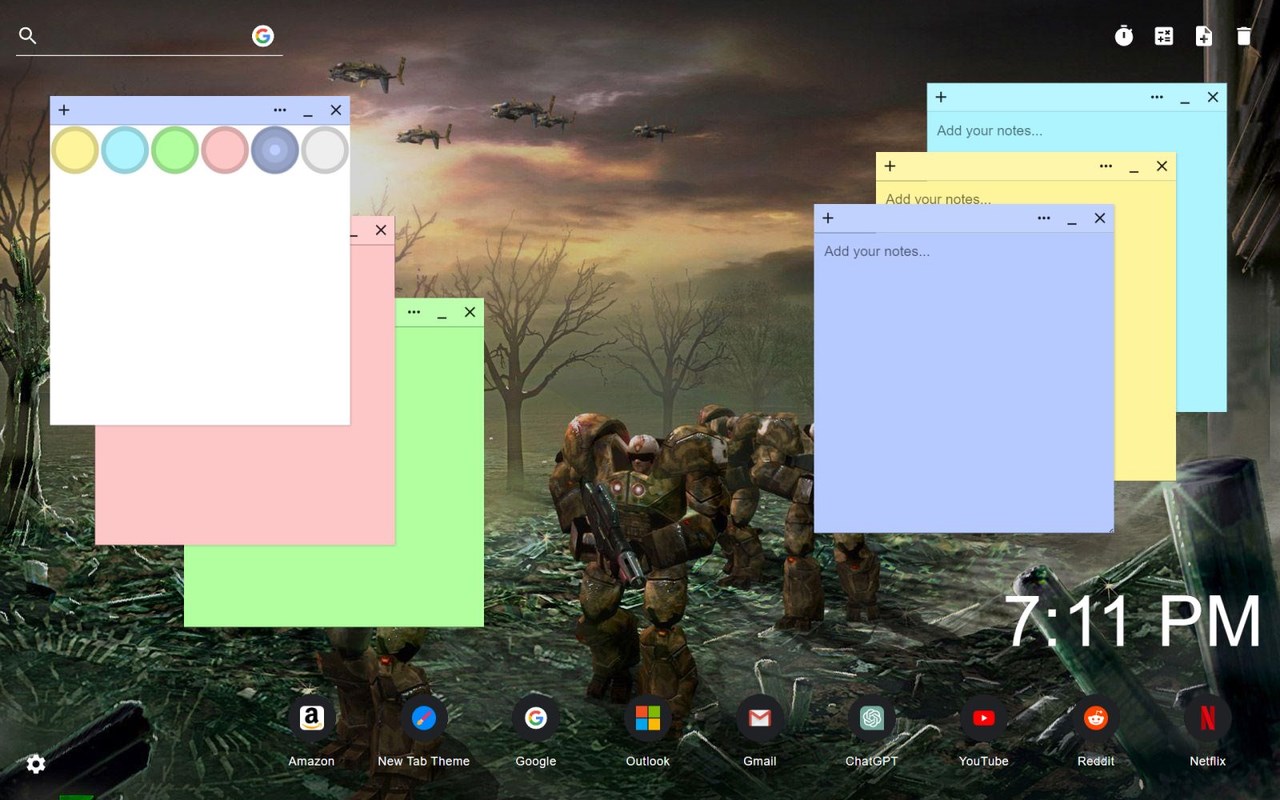Viewport: 1280px width, 800px height.
Task: Minimize the lavender note
Action: tap(1072, 220)
